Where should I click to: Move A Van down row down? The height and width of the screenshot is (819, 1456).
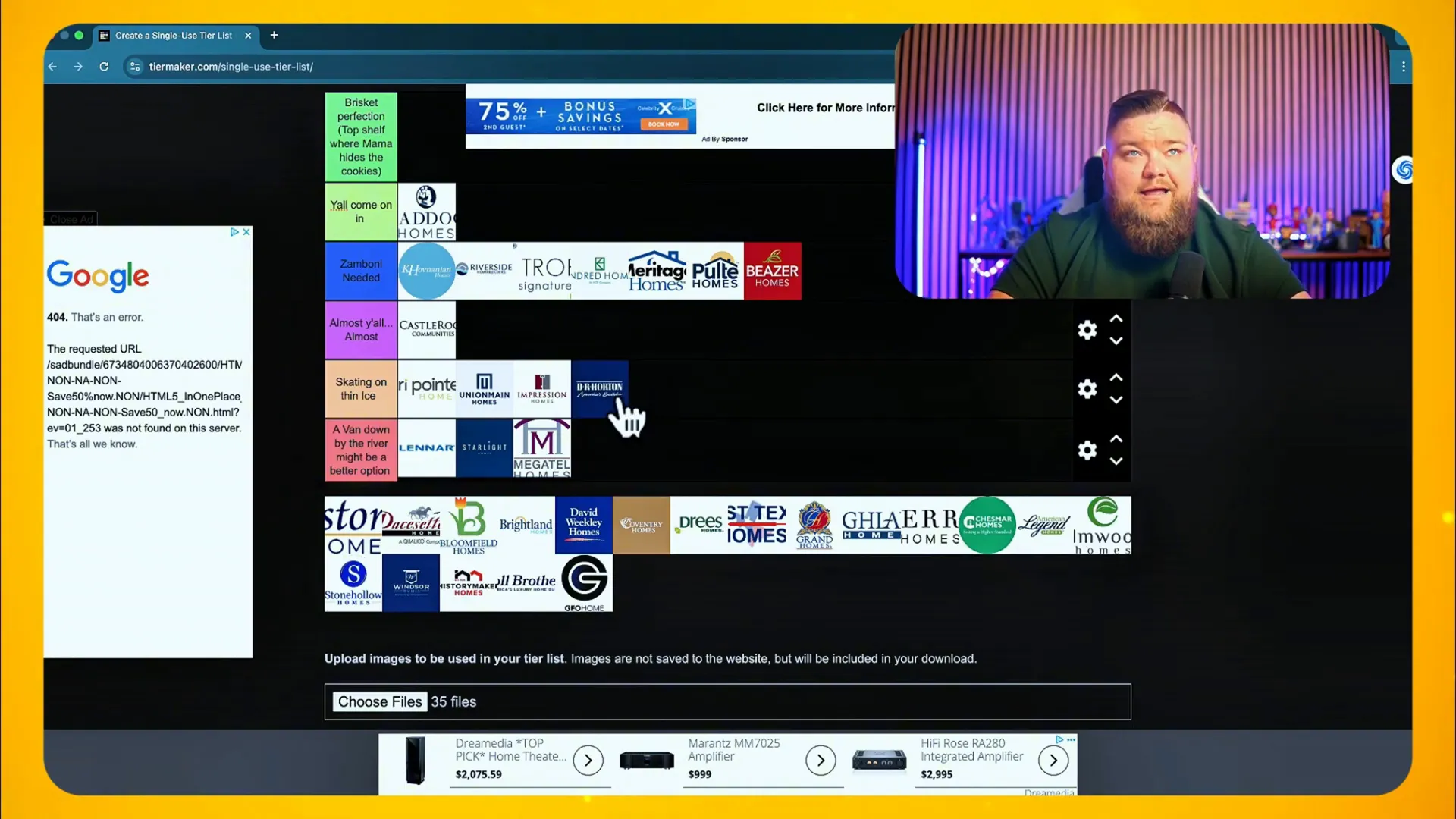coord(1116,461)
